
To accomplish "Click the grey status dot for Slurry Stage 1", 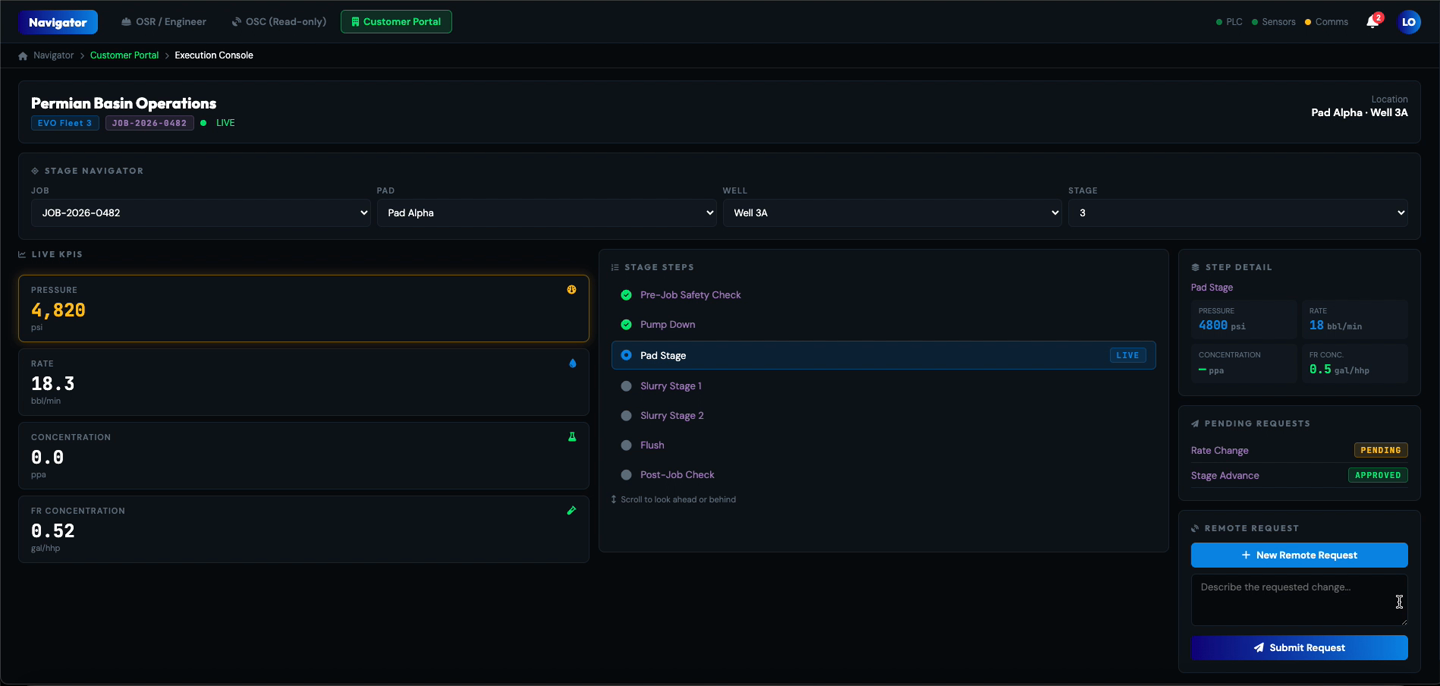I will coord(626,386).
